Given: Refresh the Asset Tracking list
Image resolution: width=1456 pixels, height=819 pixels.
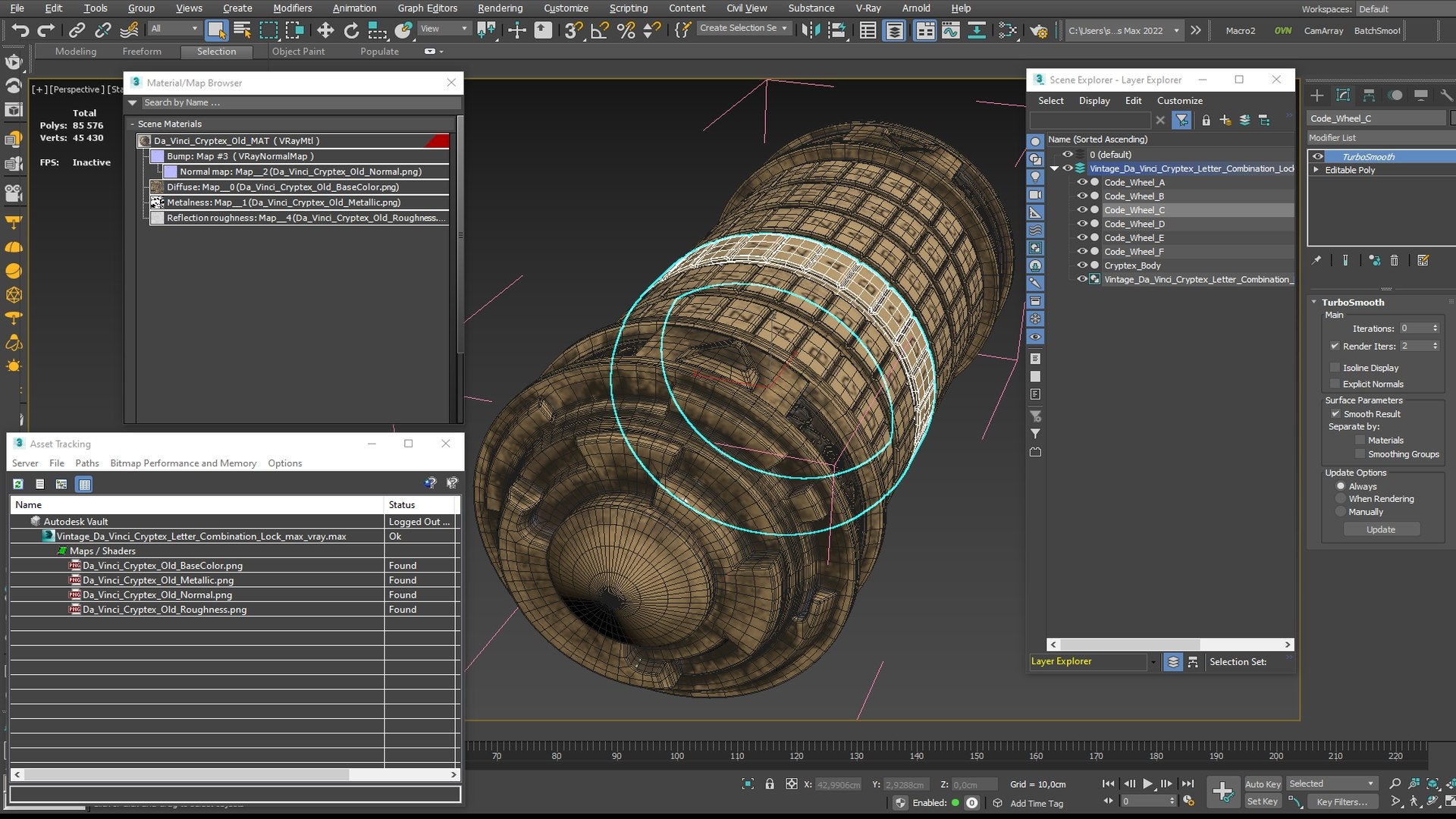Looking at the screenshot, I should 18,484.
